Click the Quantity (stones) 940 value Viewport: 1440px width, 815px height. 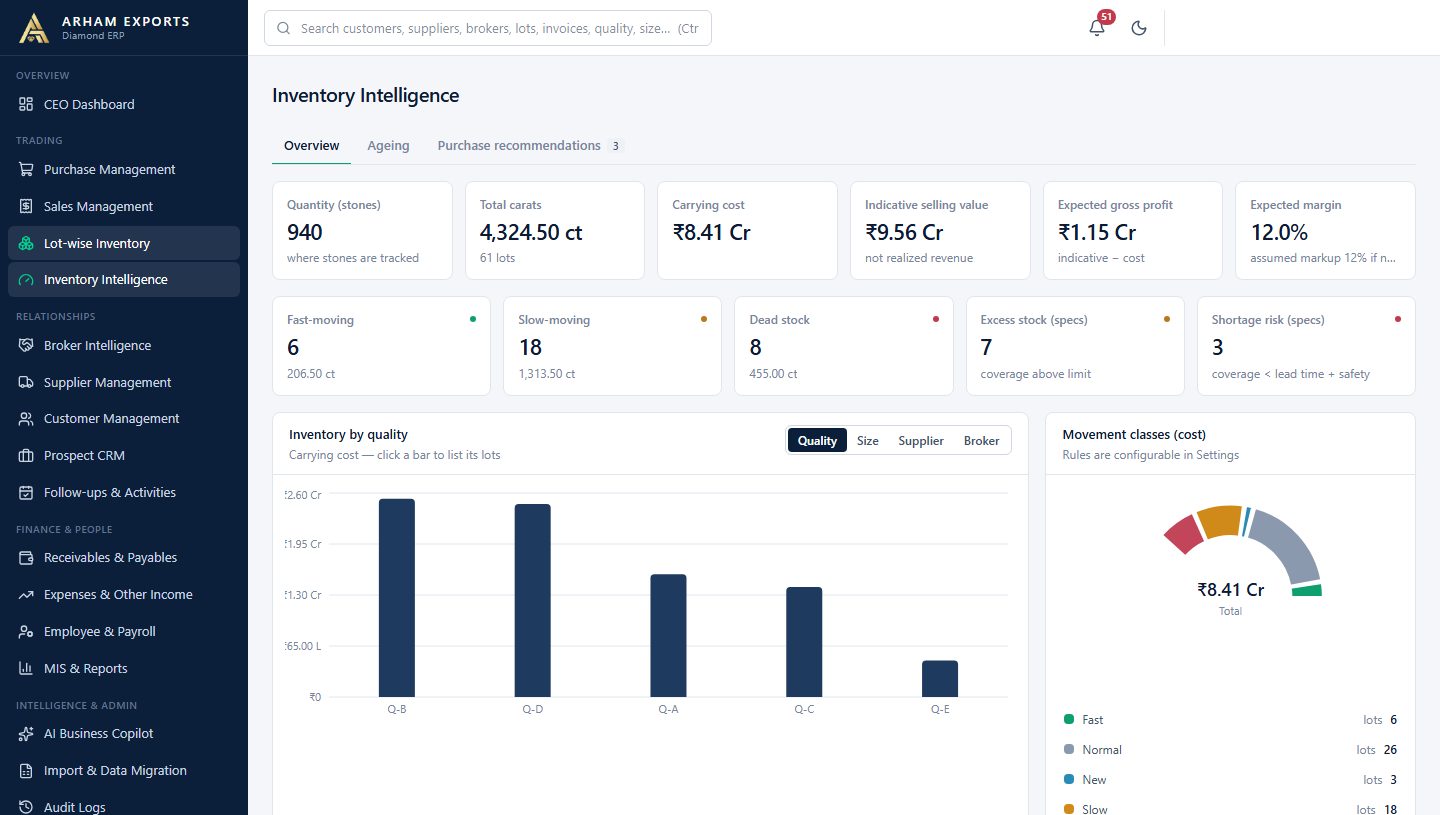305,232
